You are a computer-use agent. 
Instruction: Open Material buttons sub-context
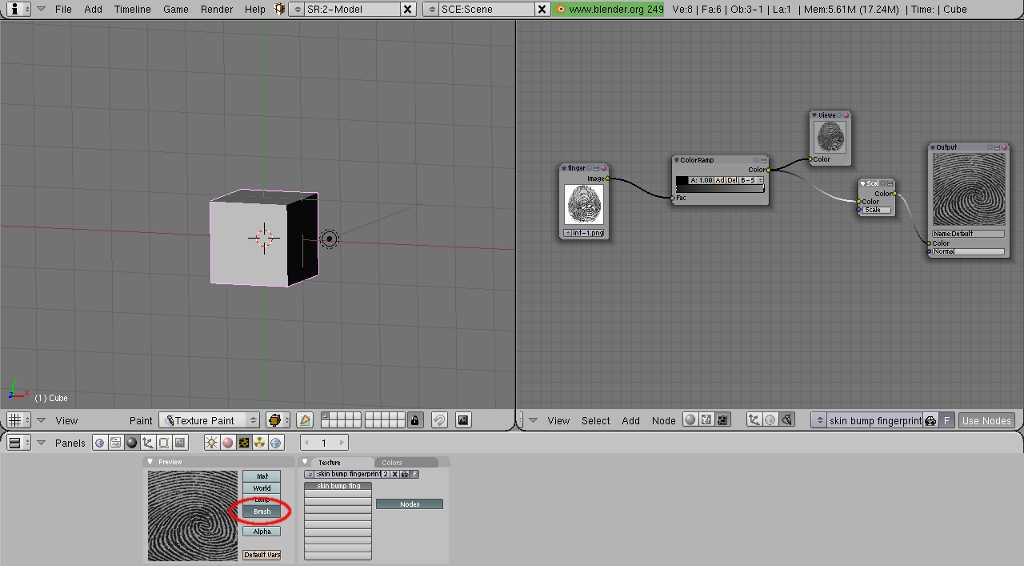pos(228,443)
